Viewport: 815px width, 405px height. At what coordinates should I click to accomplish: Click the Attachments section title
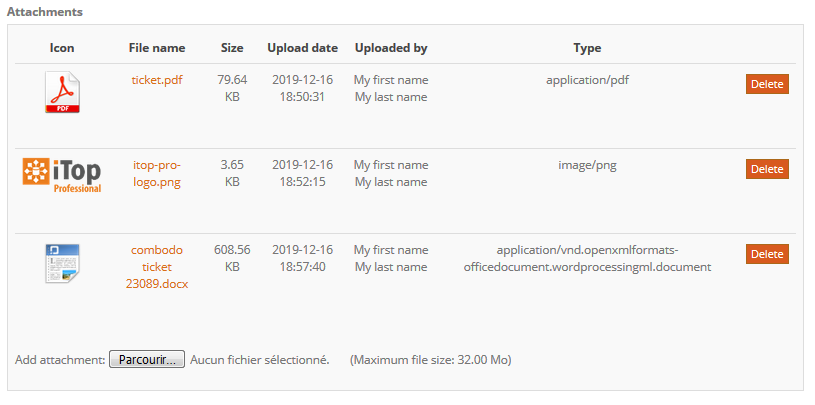[45, 12]
